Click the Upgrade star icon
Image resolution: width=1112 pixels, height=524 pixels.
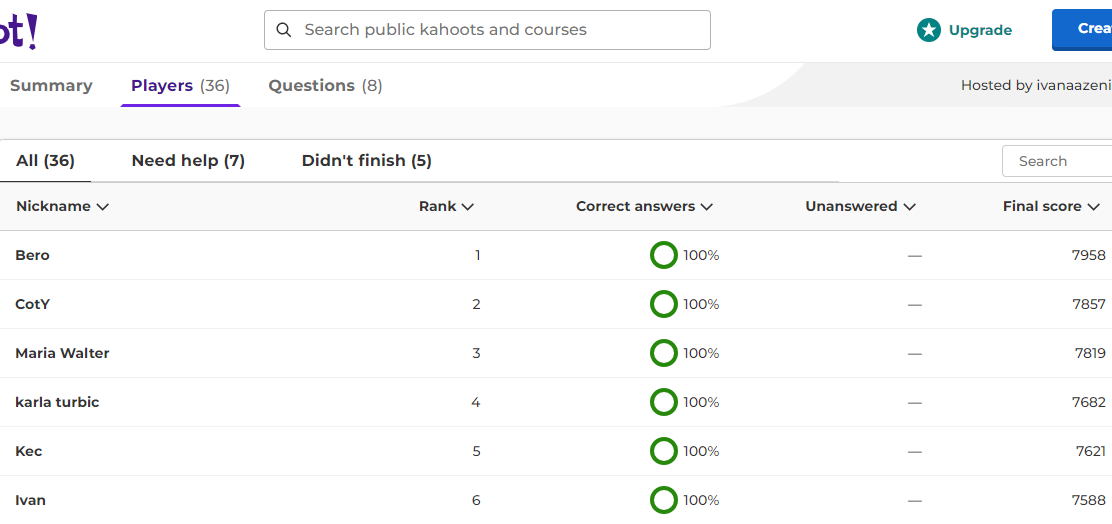928,30
